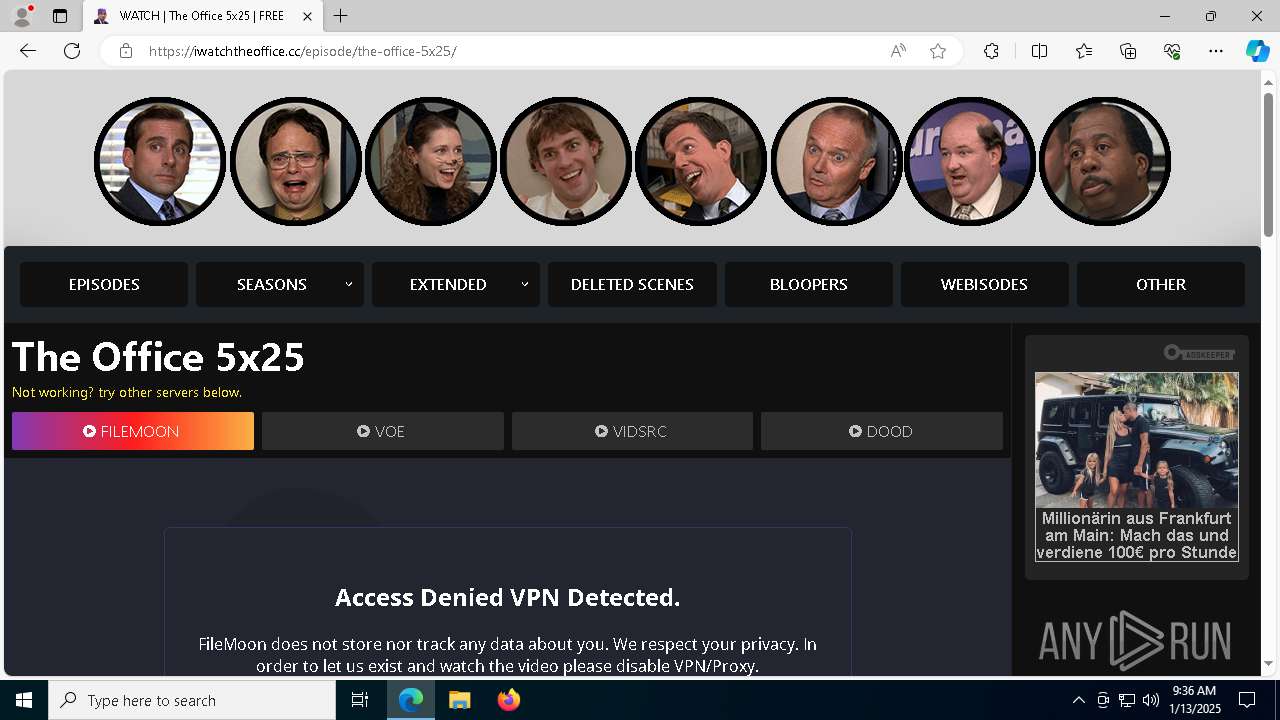View site information lock icon
The image size is (1280, 720).
click(126, 51)
